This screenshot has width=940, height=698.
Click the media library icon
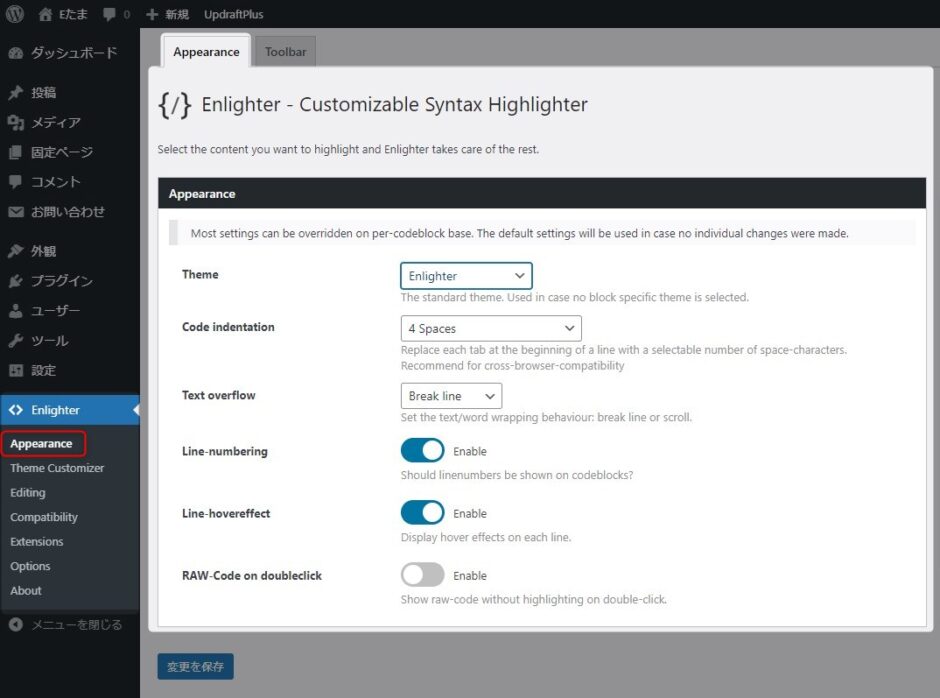(x=16, y=122)
